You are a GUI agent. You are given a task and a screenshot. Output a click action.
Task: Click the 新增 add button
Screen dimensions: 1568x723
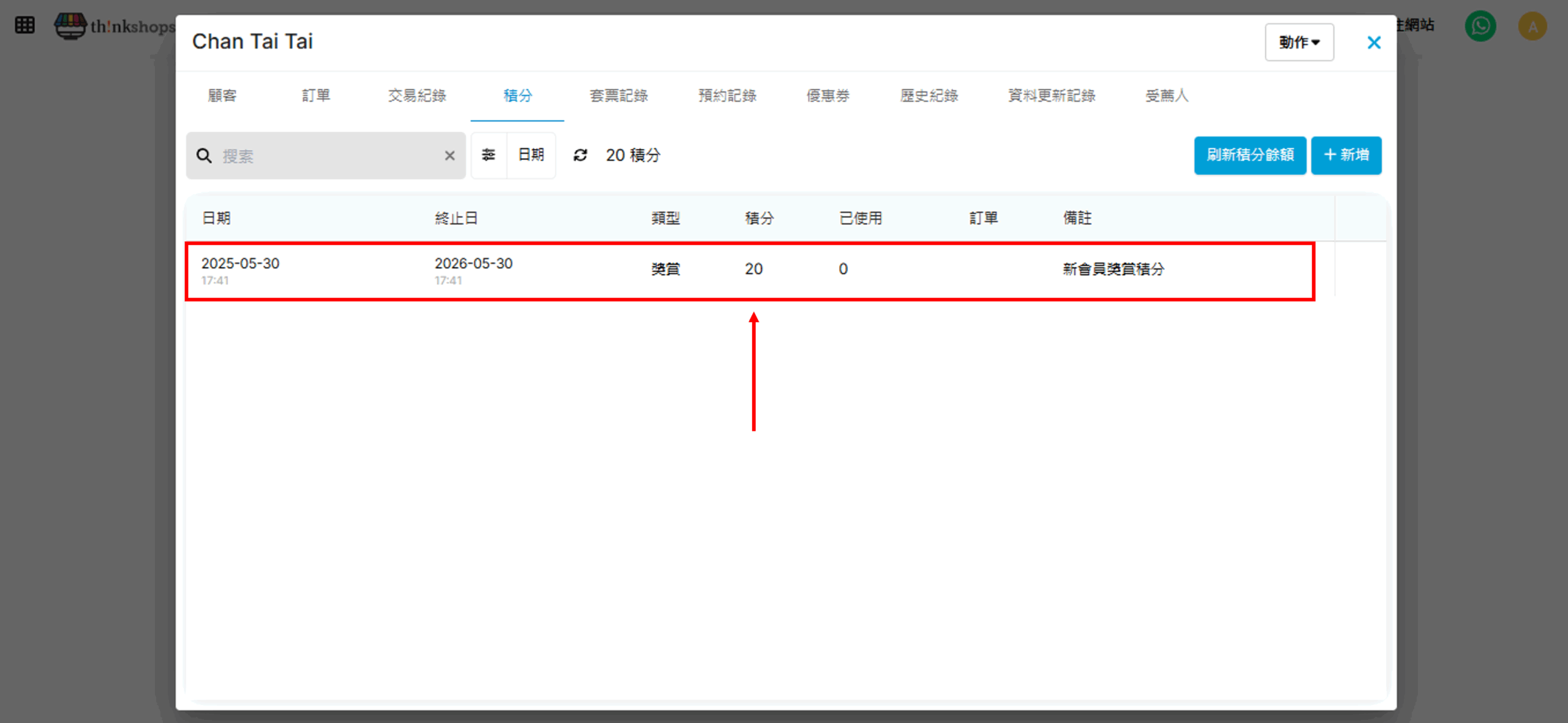(1346, 155)
